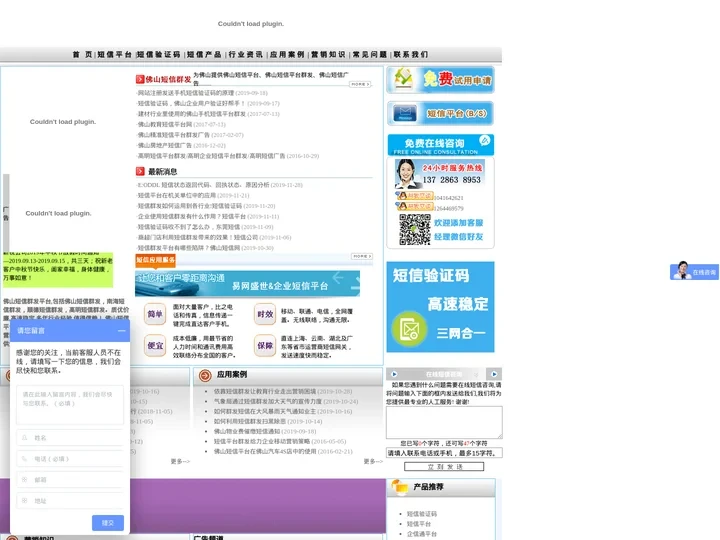Open 短信验证码 link under 产品推荐

422,514
